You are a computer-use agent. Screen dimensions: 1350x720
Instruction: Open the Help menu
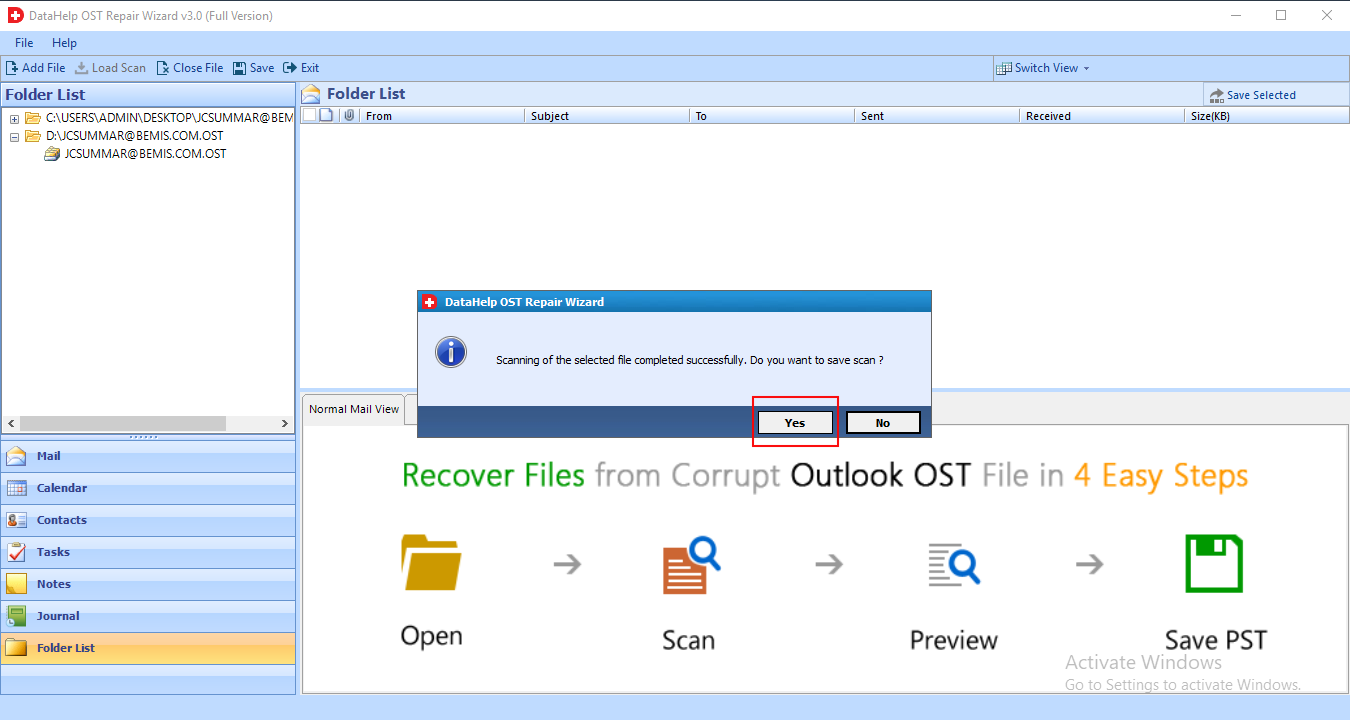(64, 43)
